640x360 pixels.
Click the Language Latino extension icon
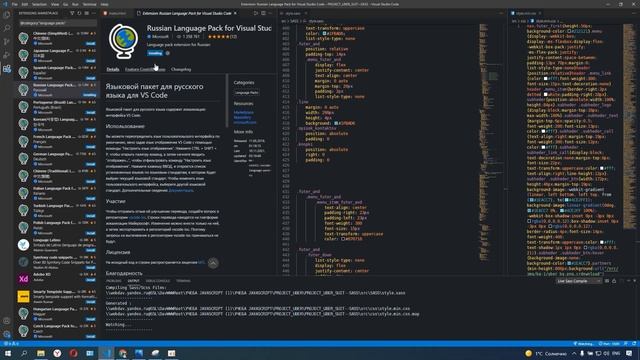tap(23, 244)
